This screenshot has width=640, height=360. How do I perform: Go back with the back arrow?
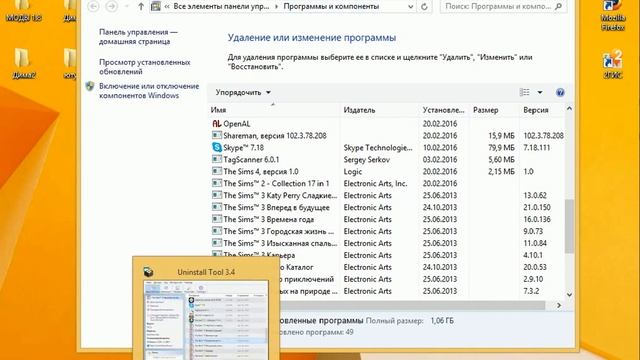pyautogui.click(x=93, y=7)
